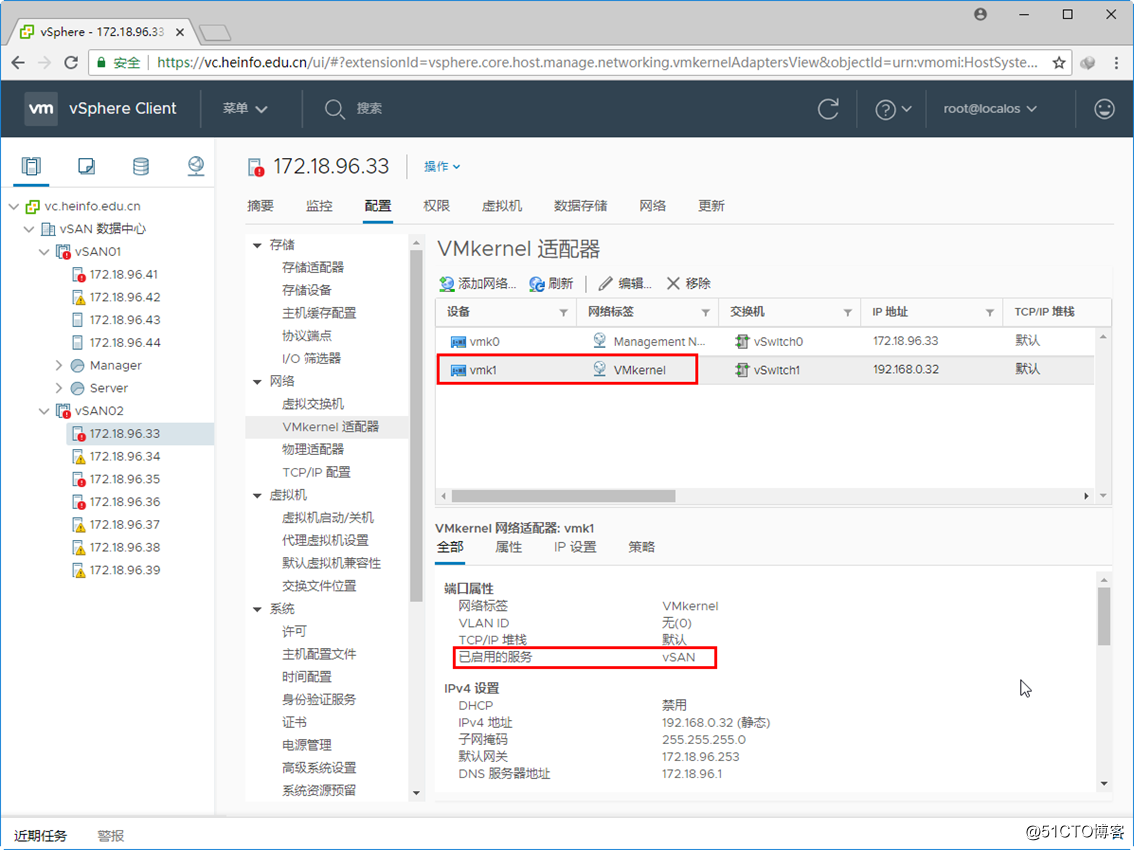Open 时间配置 settings page
Viewport: 1134px width, 850px height.
(x=307, y=677)
